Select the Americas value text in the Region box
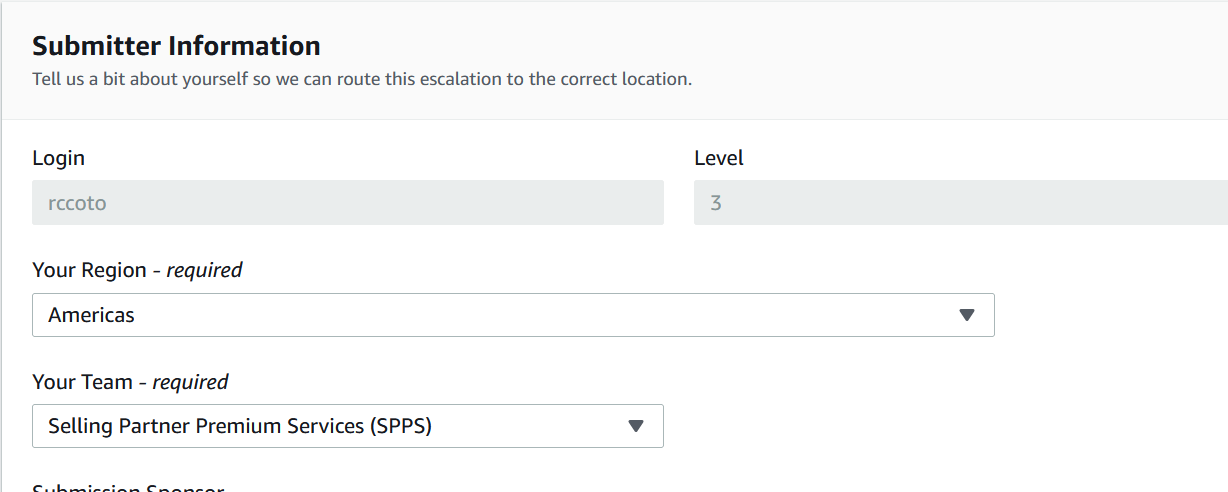1228x492 pixels. point(91,315)
